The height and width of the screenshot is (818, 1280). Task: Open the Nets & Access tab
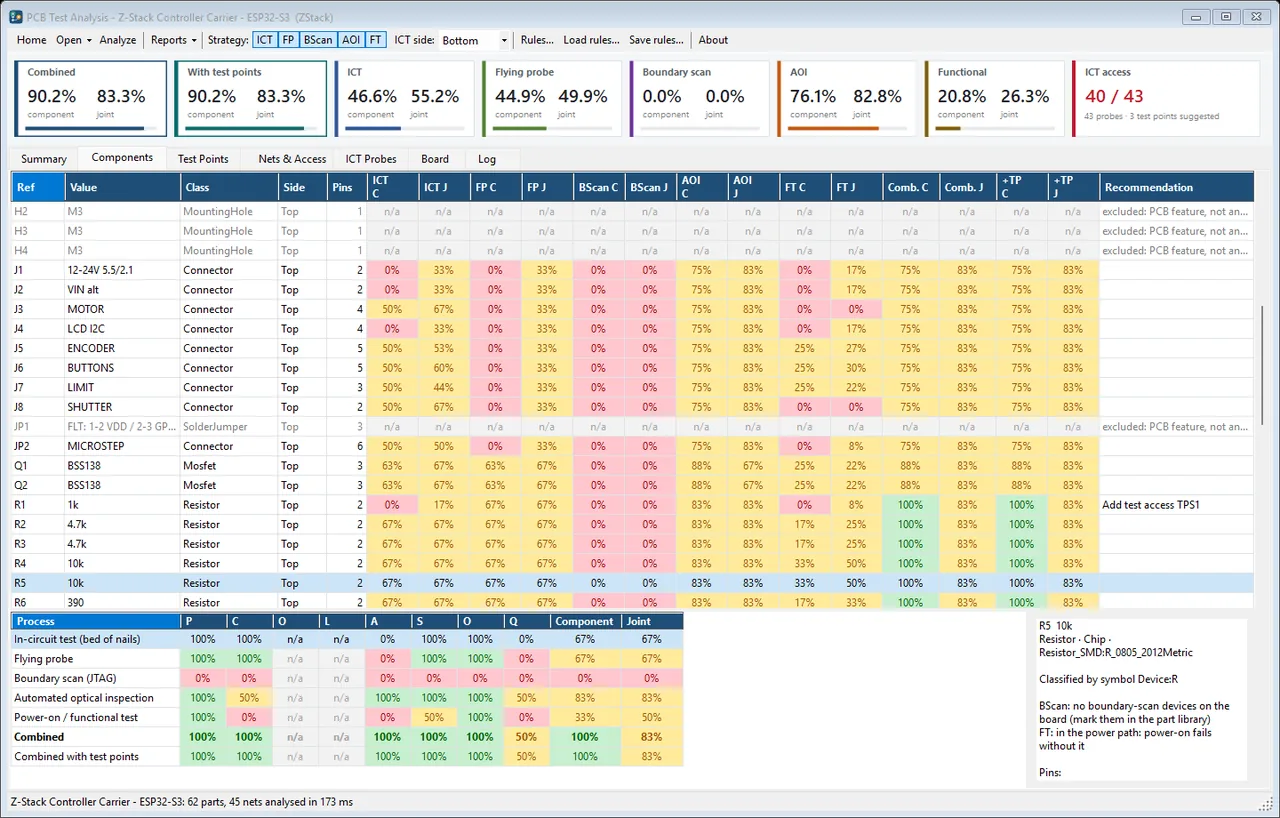tap(292, 159)
